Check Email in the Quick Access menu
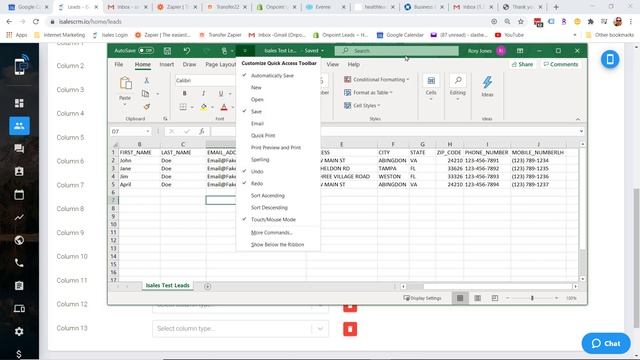Image resolution: width=640 pixels, height=360 pixels. [x=257, y=123]
